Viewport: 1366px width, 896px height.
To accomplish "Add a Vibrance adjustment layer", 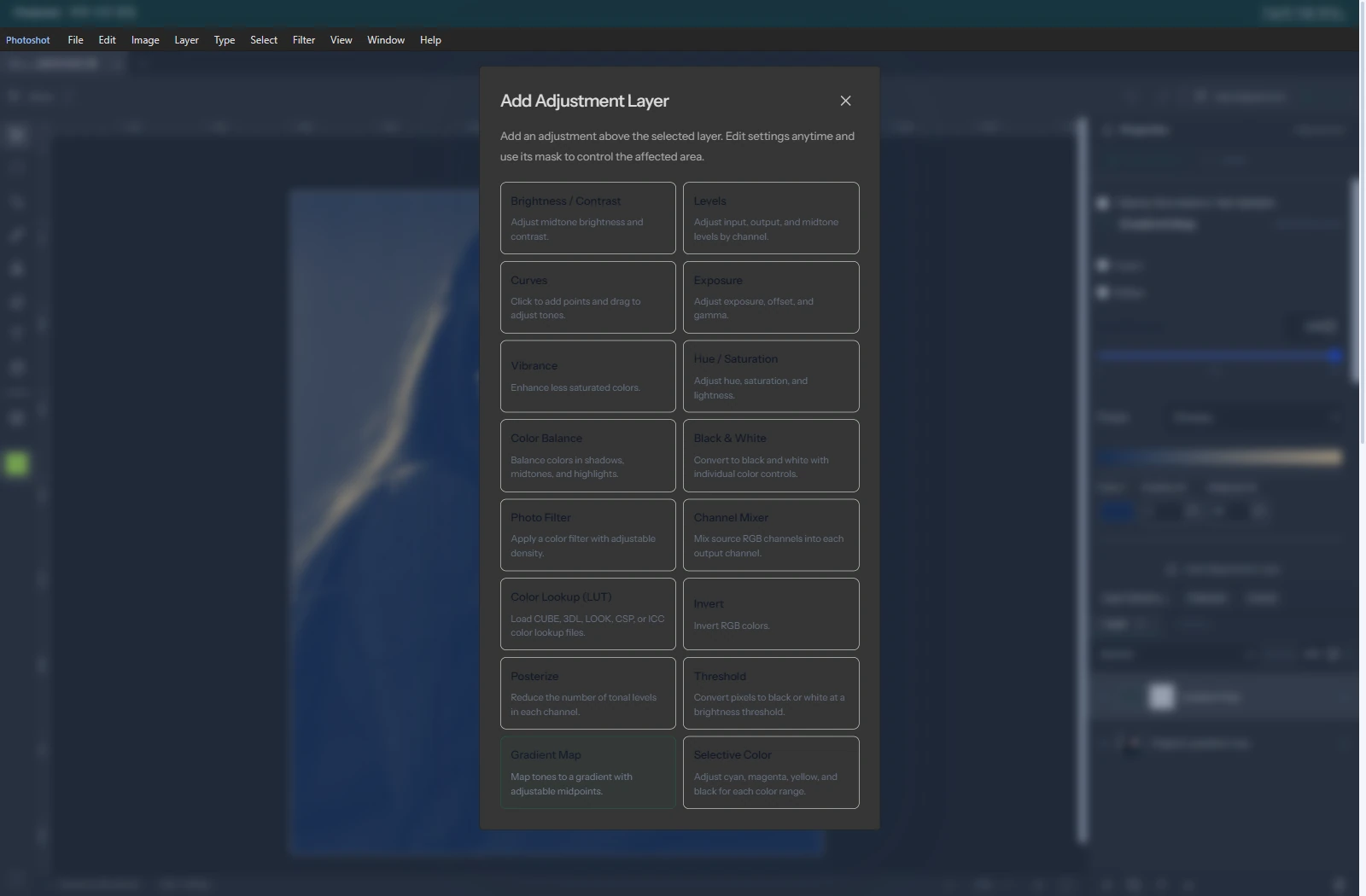I will coord(588,376).
